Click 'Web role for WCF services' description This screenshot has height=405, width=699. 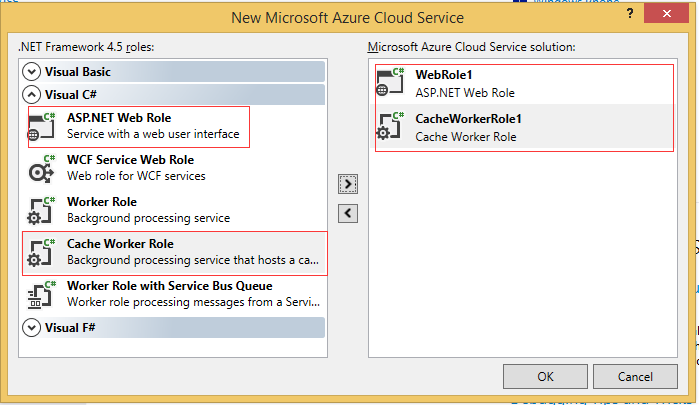136,176
